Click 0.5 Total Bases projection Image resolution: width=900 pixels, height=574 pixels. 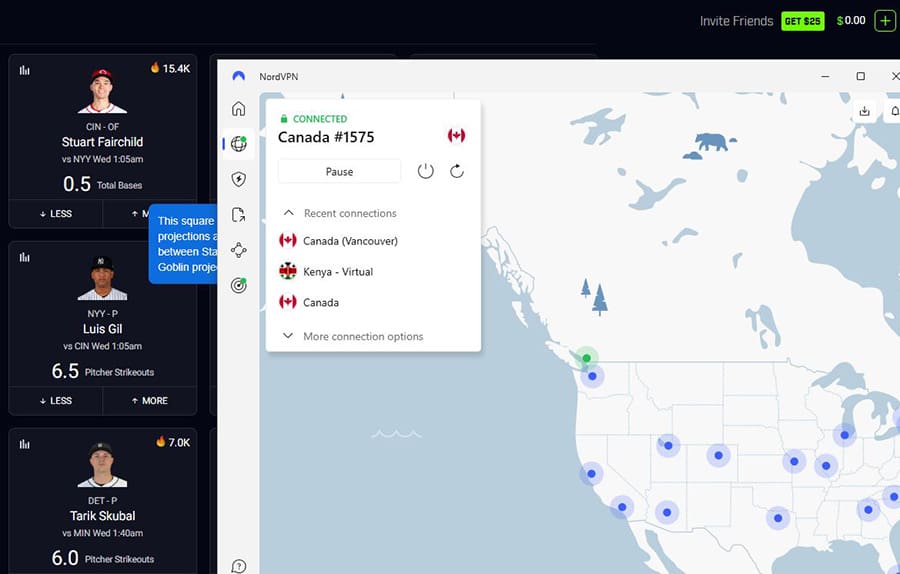[x=102, y=184]
